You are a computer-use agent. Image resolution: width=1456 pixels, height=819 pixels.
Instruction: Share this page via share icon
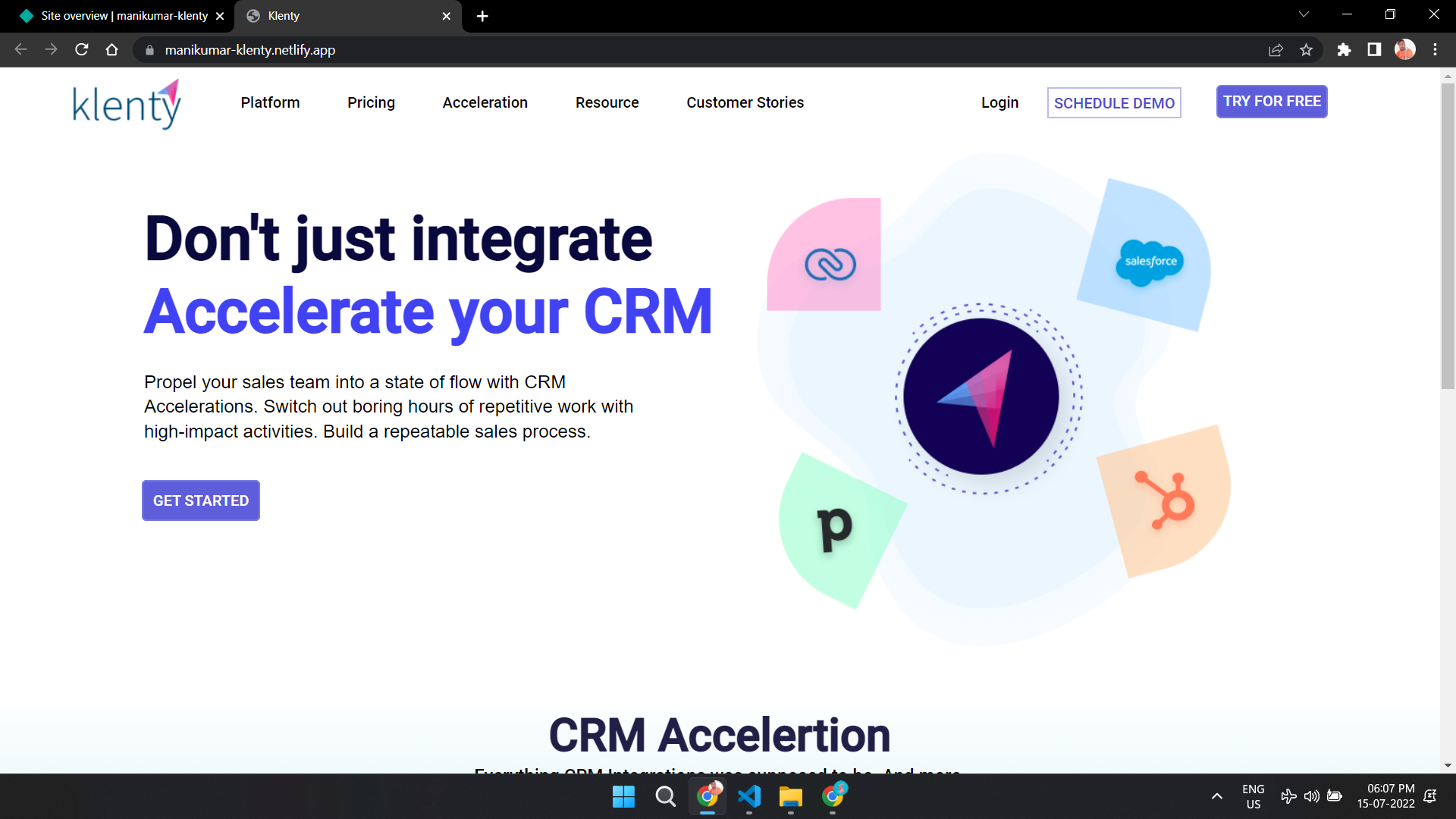click(1276, 50)
